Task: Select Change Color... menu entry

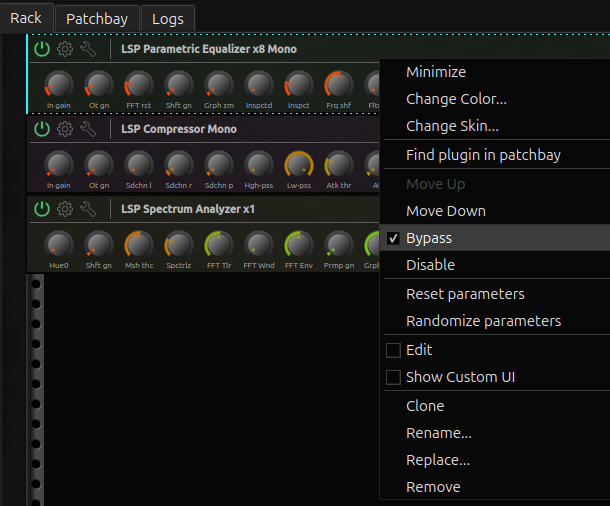Action: pos(495,99)
